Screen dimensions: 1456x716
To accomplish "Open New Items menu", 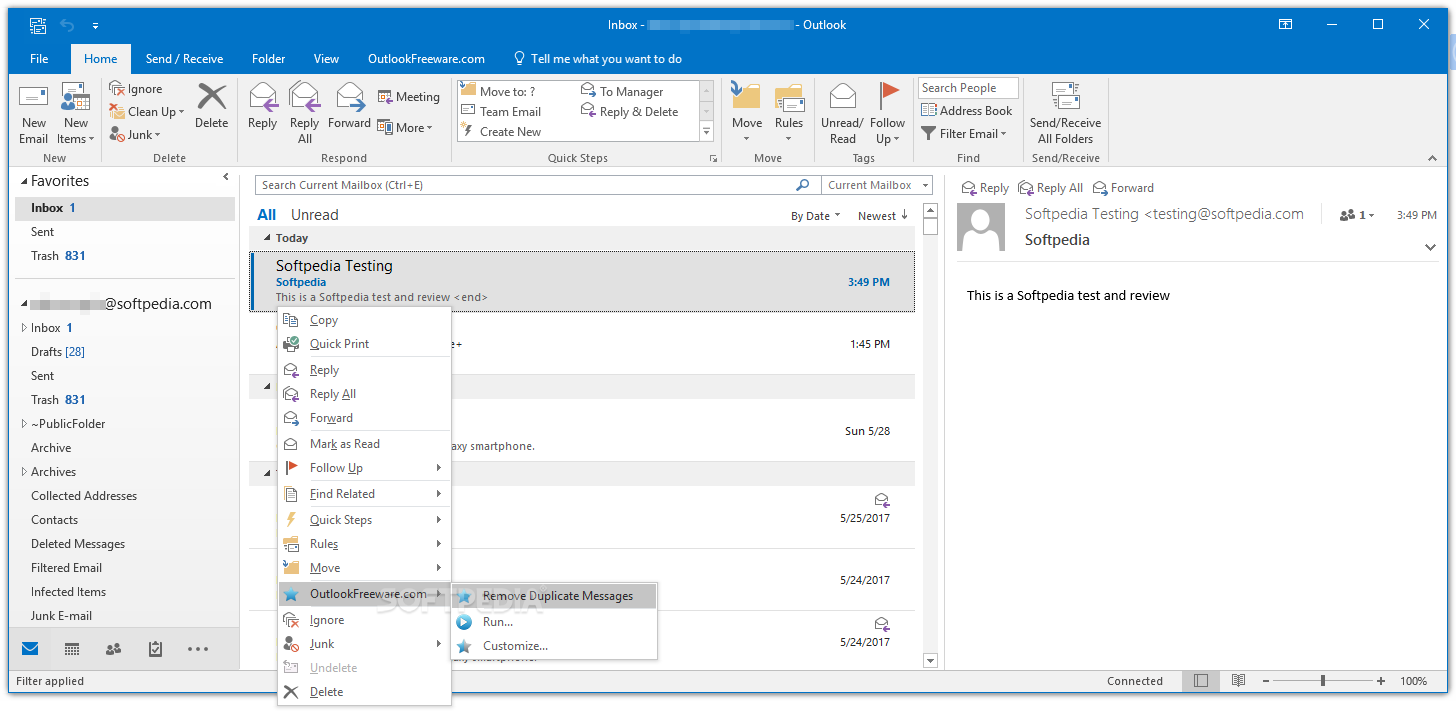I will [x=75, y=114].
